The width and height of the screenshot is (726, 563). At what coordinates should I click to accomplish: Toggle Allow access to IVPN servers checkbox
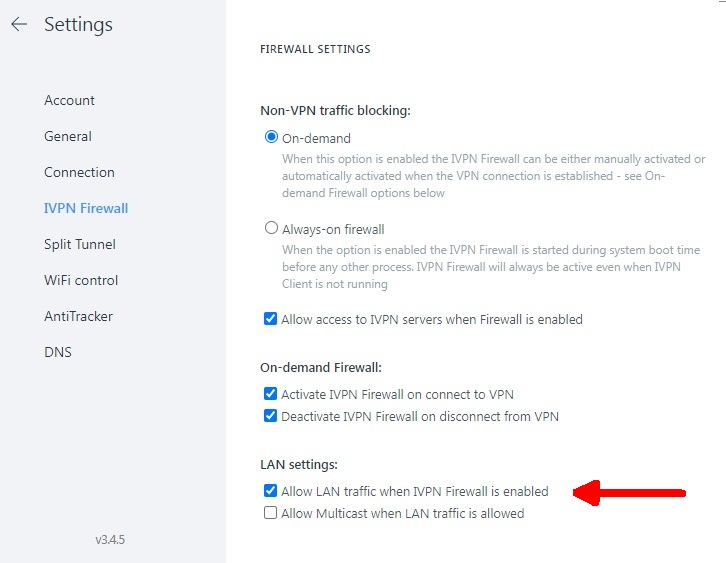pyautogui.click(x=270, y=319)
